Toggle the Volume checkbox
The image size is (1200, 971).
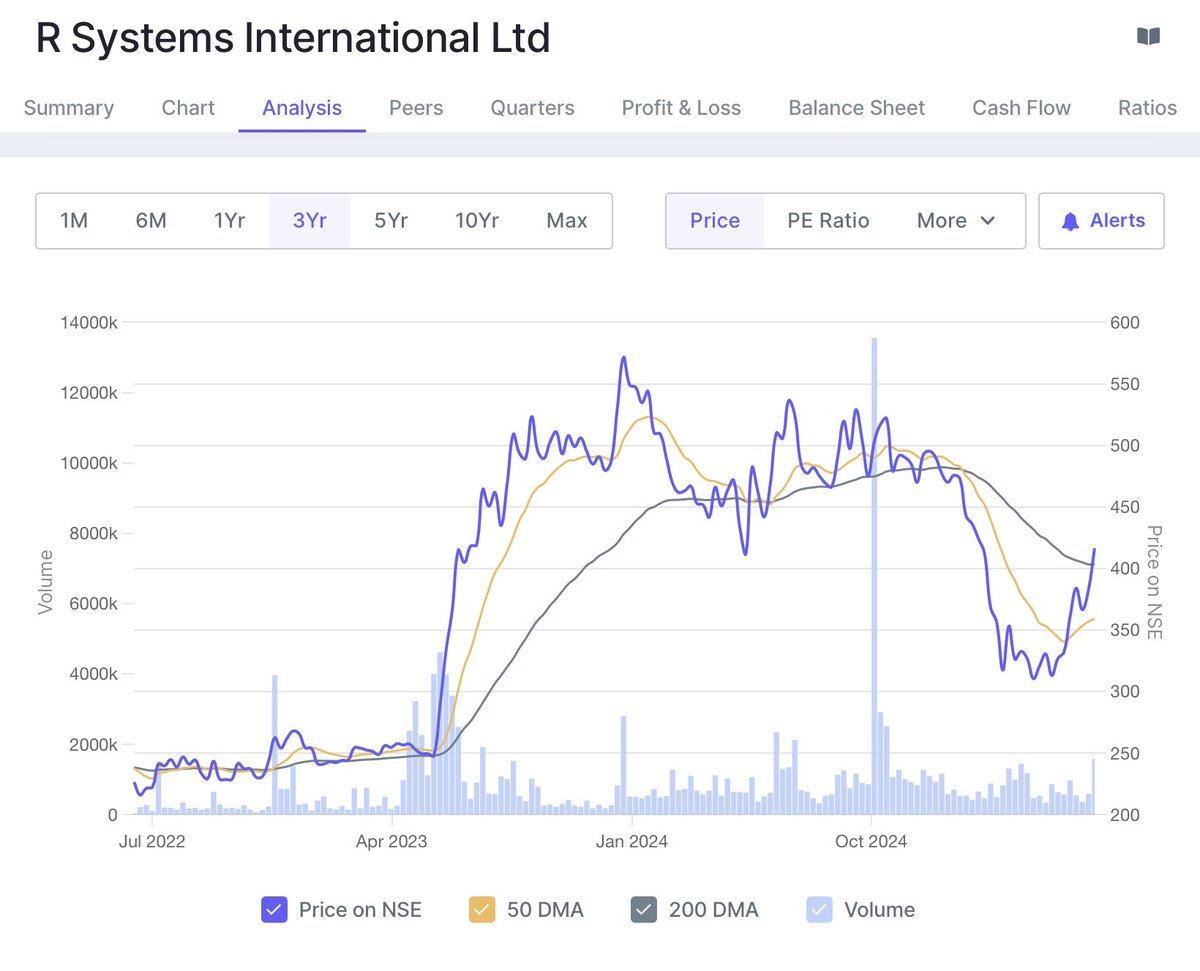click(x=819, y=910)
